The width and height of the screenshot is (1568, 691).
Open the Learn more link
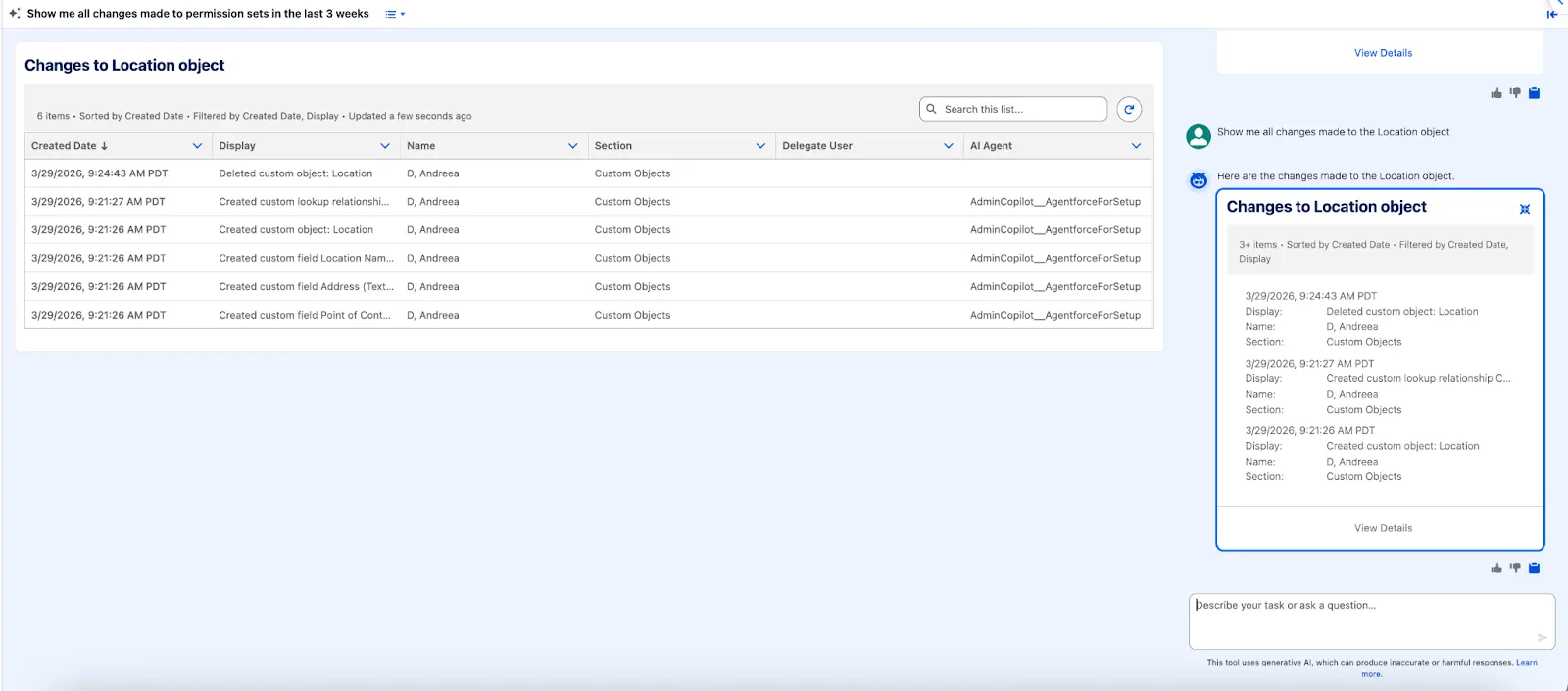(x=1526, y=663)
